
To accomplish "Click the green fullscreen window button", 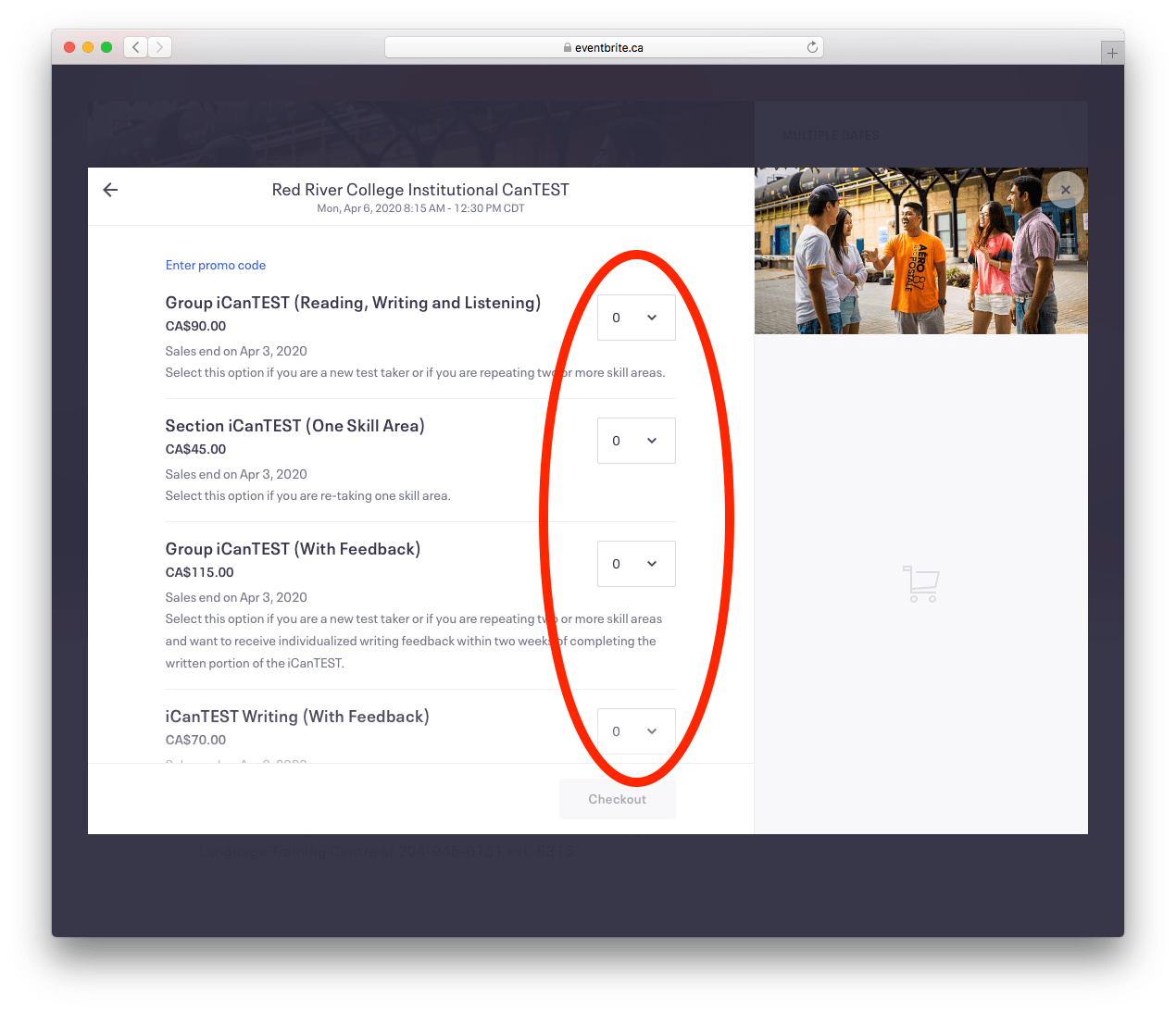I will tap(106, 47).
